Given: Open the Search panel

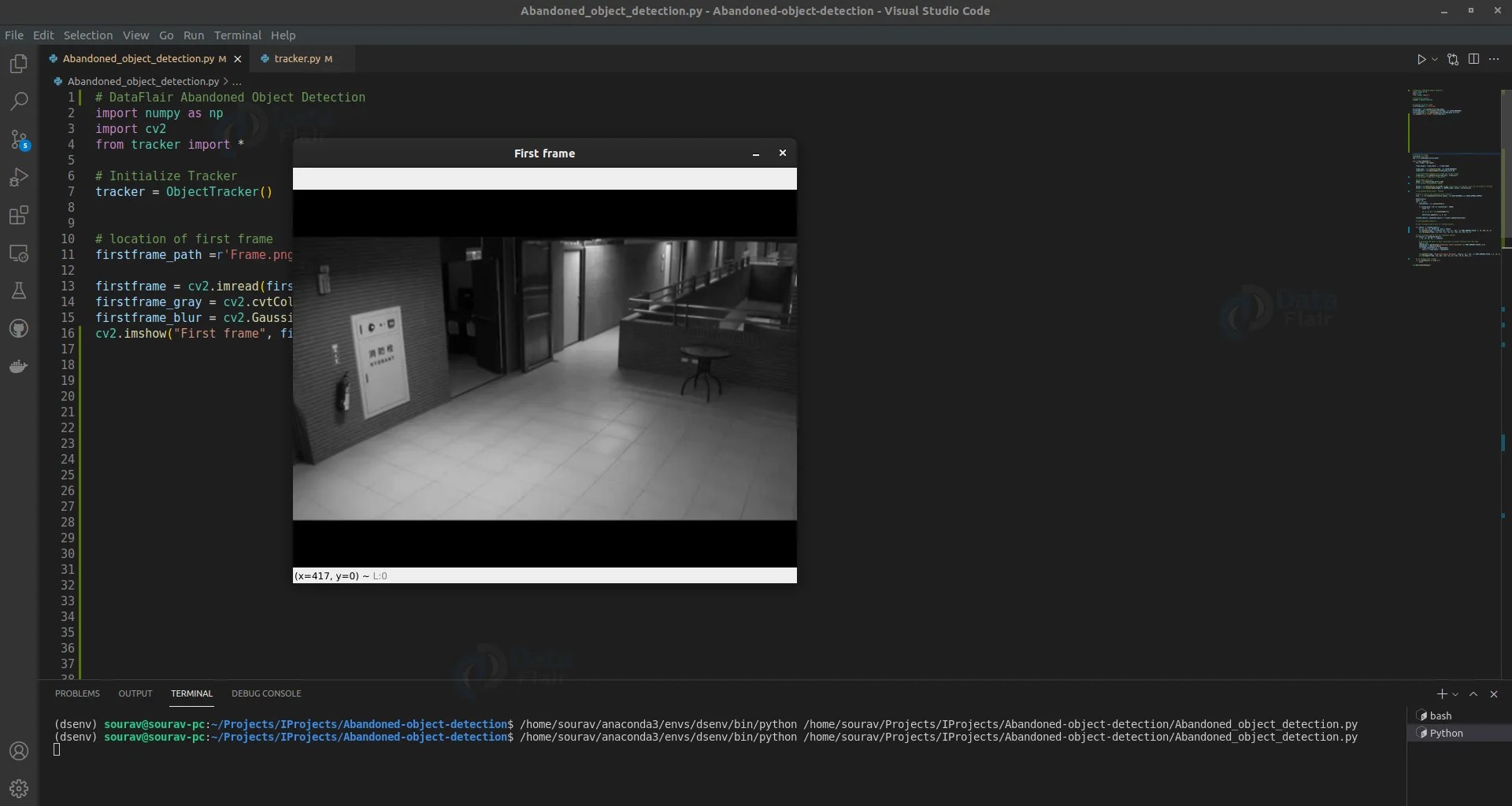Looking at the screenshot, I should click(x=19, y=102).
